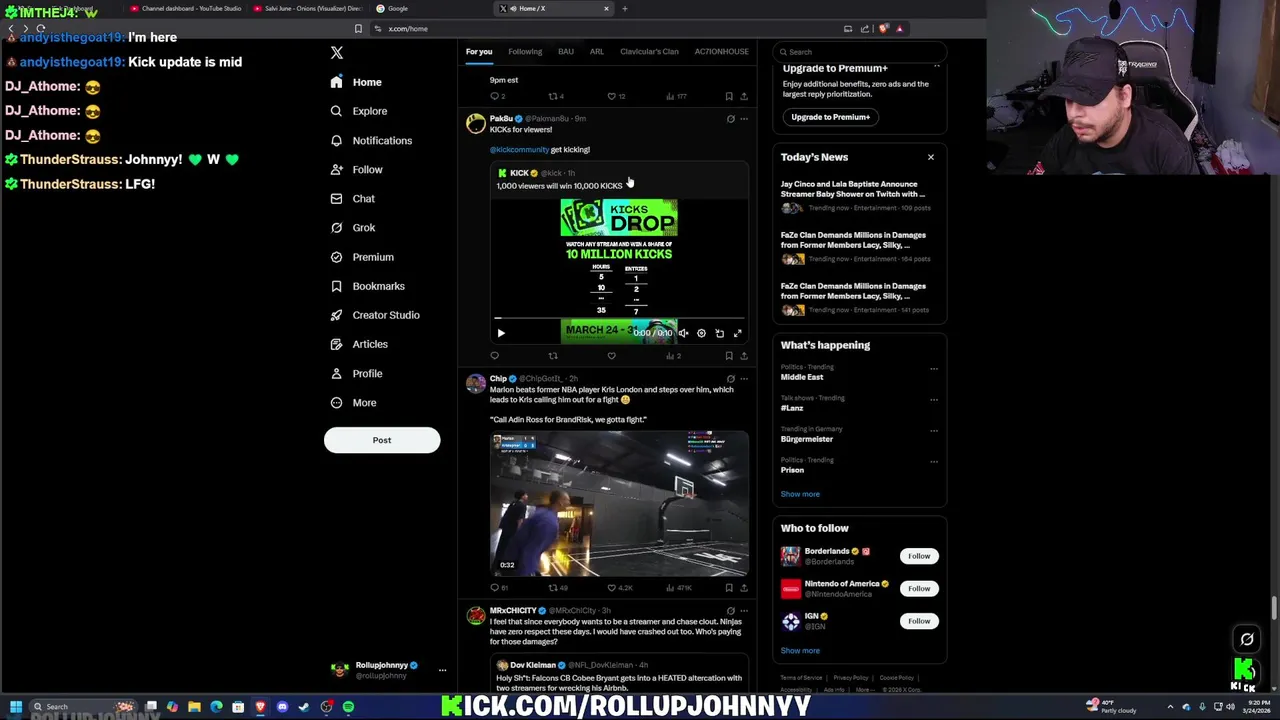The image size is (1280, 720).
Task: Switch to the Following tab
Action: pyautogui.click(x=525, y=52)
